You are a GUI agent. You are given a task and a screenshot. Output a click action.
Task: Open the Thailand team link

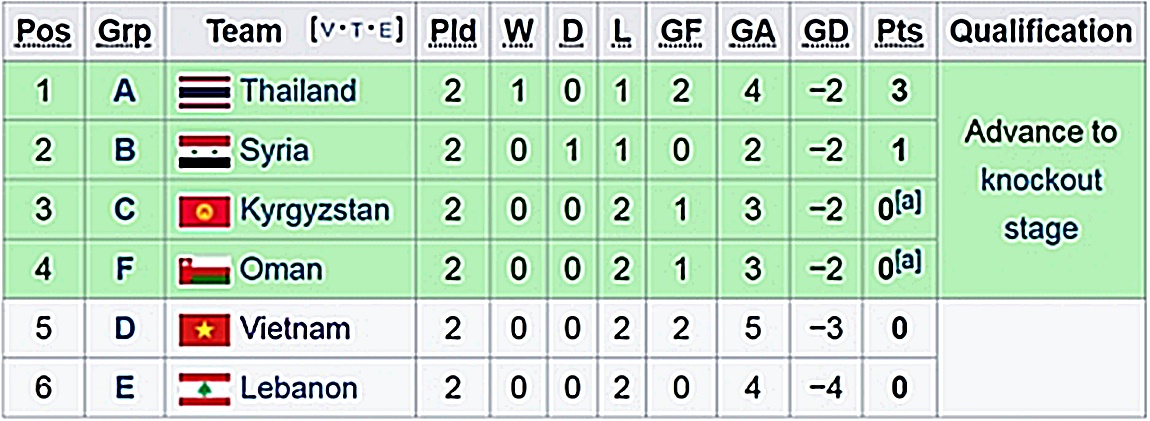coord(298,91)
